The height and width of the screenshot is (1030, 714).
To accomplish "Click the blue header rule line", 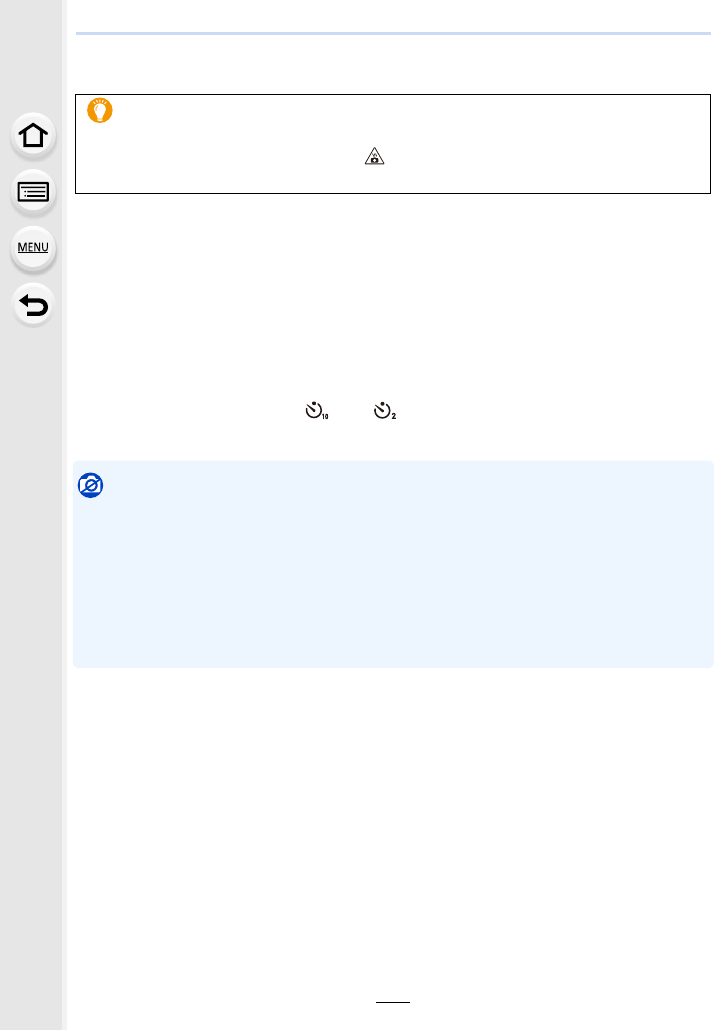I will [393, 33].
